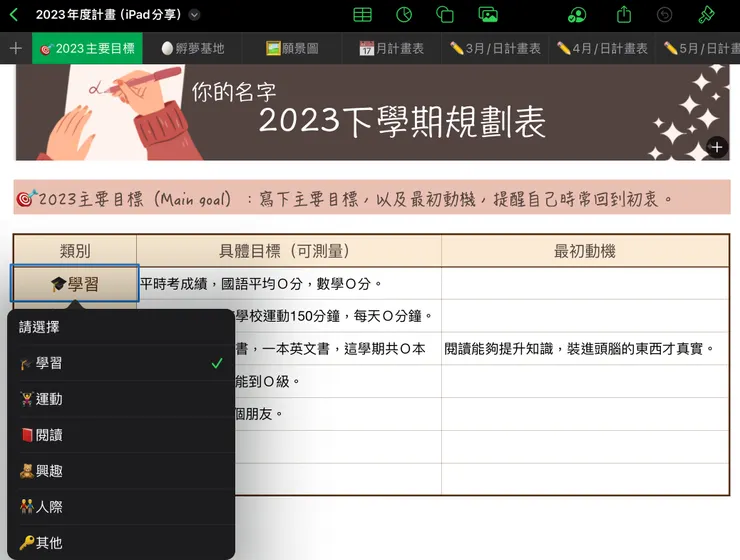Choose 興趣 from the pop-up menu

[x=121, y=470]
